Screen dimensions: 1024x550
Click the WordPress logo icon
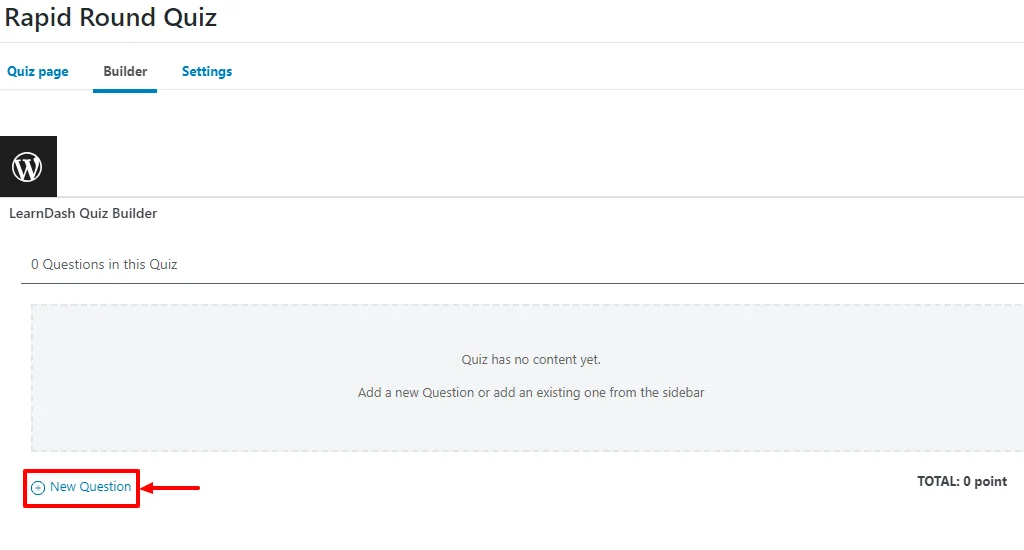27,167
